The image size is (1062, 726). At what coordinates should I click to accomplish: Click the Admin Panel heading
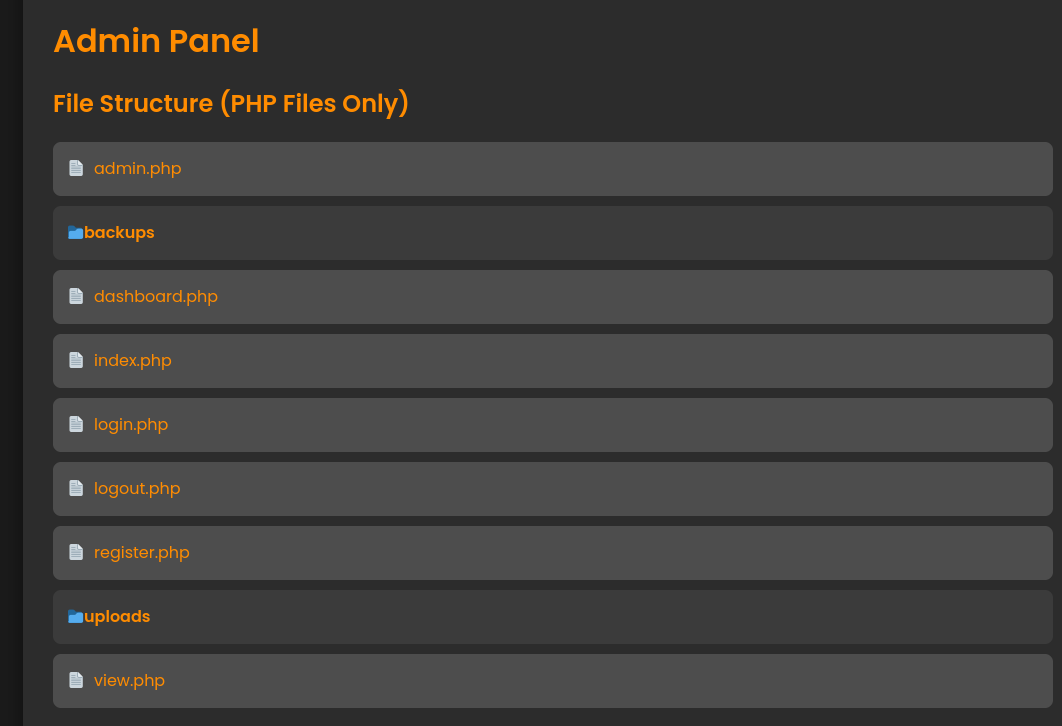(x=156, y=41)
